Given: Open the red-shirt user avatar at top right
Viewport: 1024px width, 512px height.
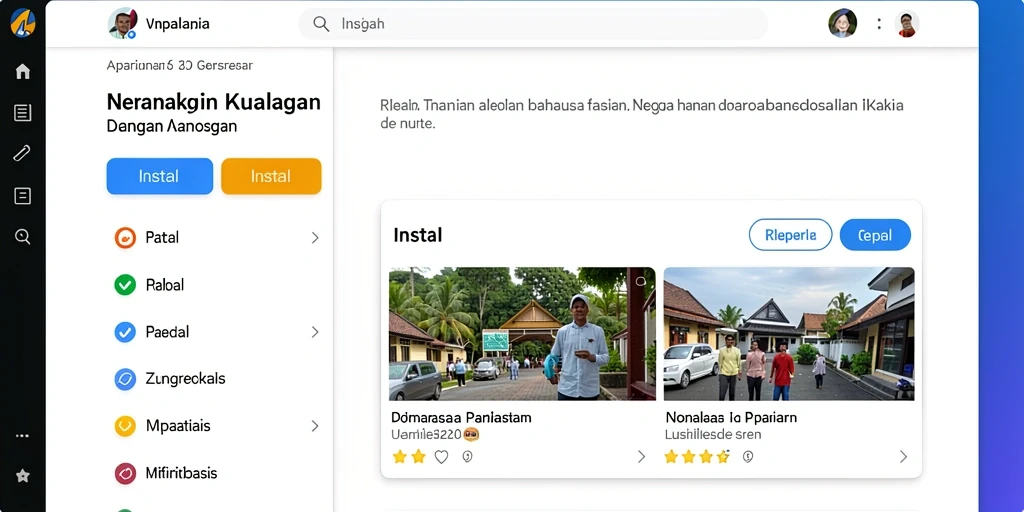Looking at the screenshot, I should (x=906, y=24).
